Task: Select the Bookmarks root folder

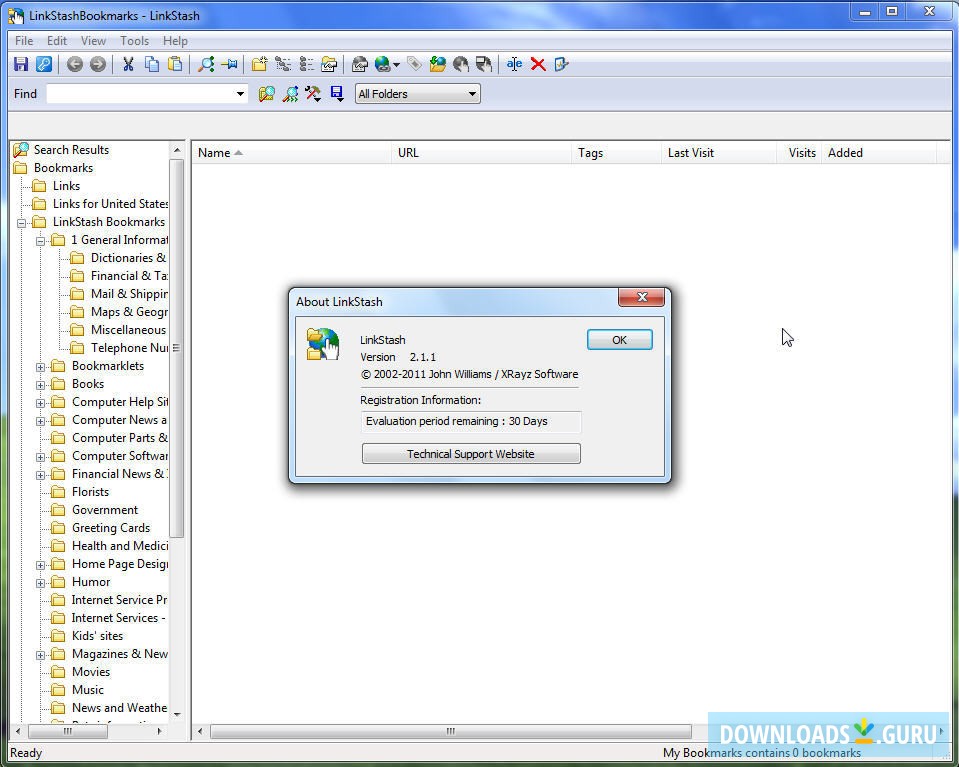Action: tap(63, 168)
